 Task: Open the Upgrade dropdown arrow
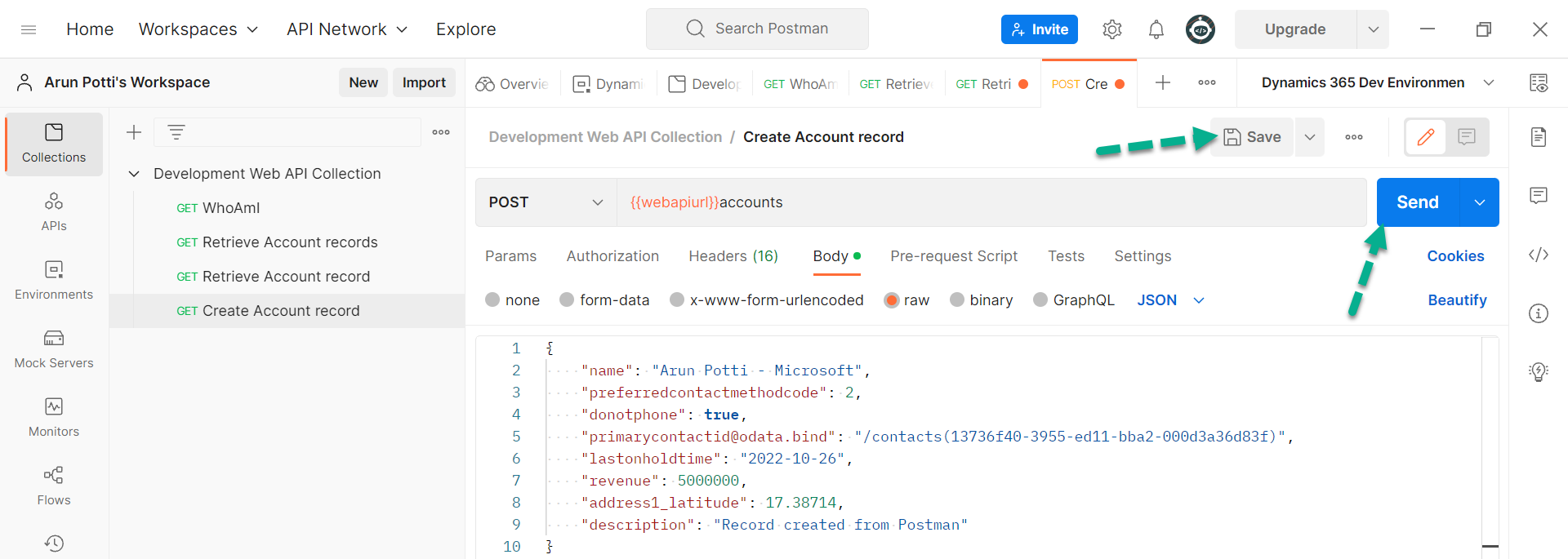[x=1373, y=29]
